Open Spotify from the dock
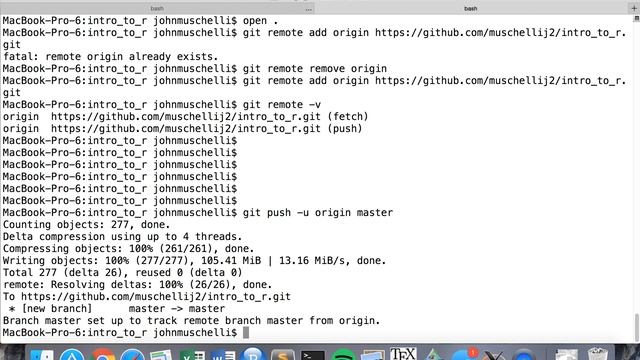 point(343,354)
